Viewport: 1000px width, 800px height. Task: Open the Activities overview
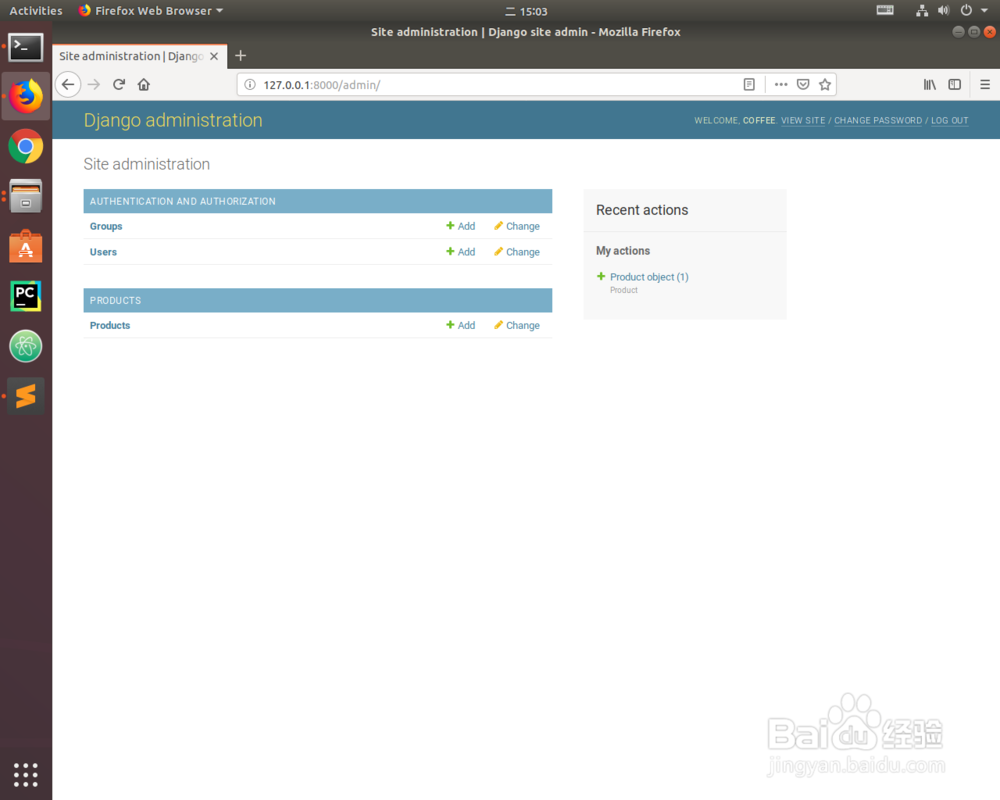36,11
